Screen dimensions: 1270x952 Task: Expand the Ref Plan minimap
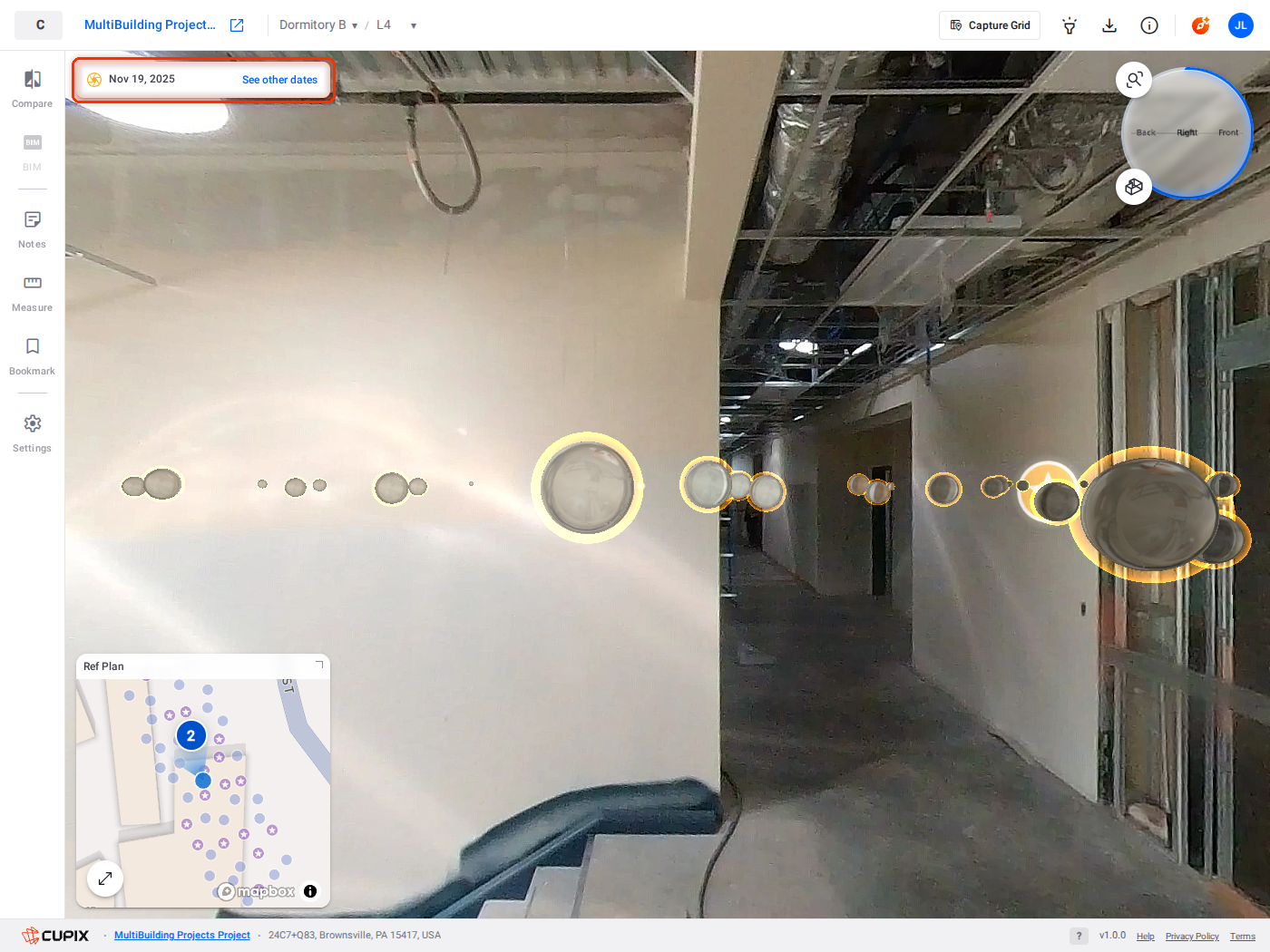105,879
